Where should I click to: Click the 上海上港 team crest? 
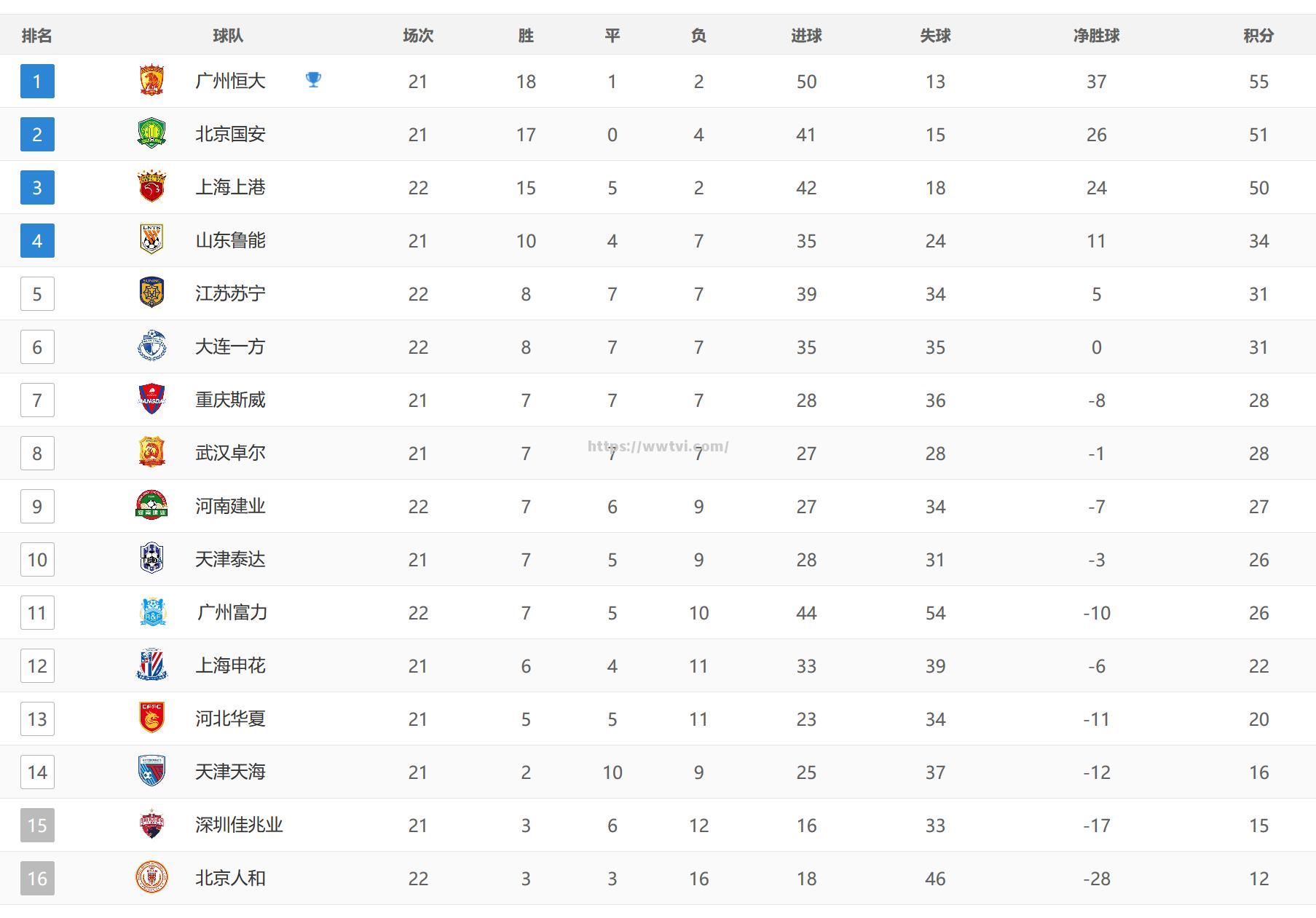point(151,187)
